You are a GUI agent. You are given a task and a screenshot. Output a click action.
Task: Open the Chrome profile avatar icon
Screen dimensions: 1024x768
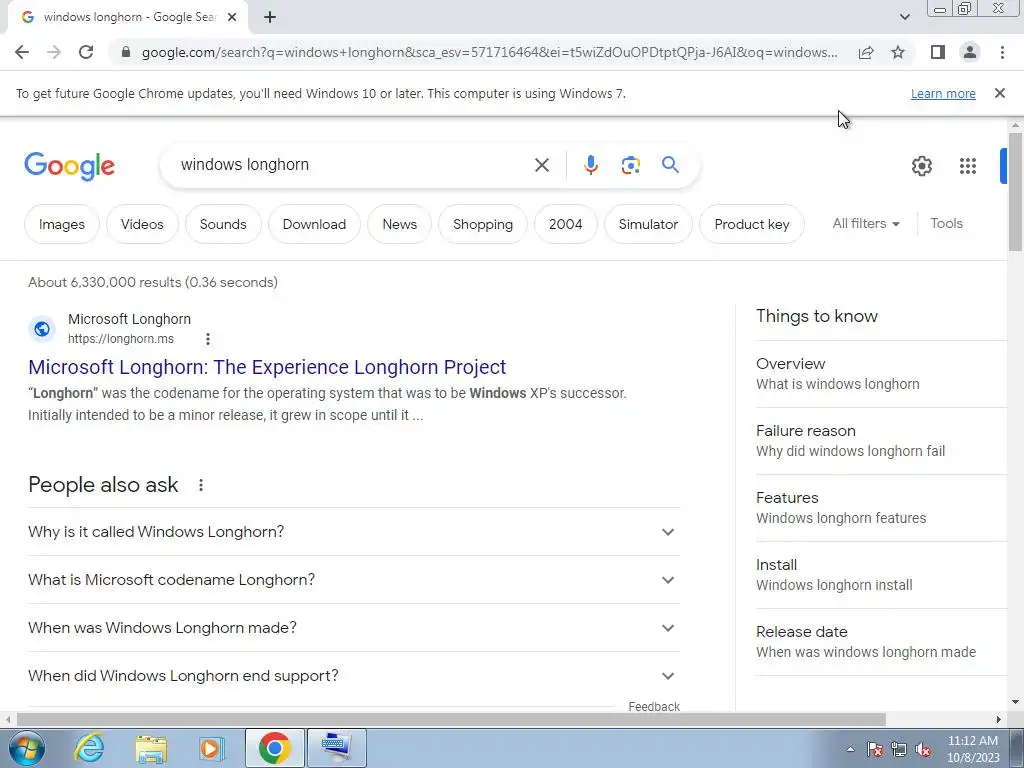point(970,52)
